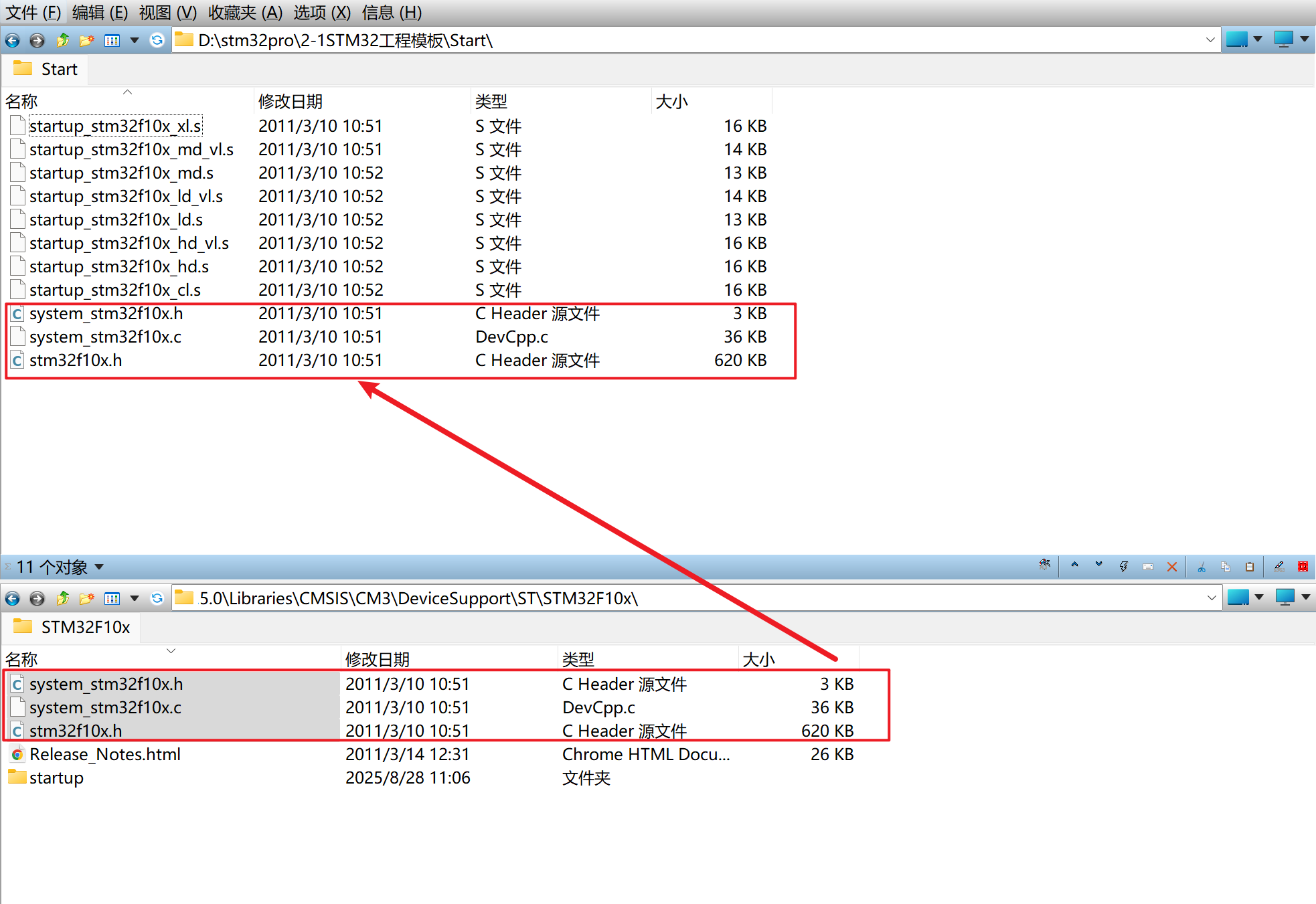
Task: Select startup_stm32f10x_hd.s file
Action: [119, 266]
